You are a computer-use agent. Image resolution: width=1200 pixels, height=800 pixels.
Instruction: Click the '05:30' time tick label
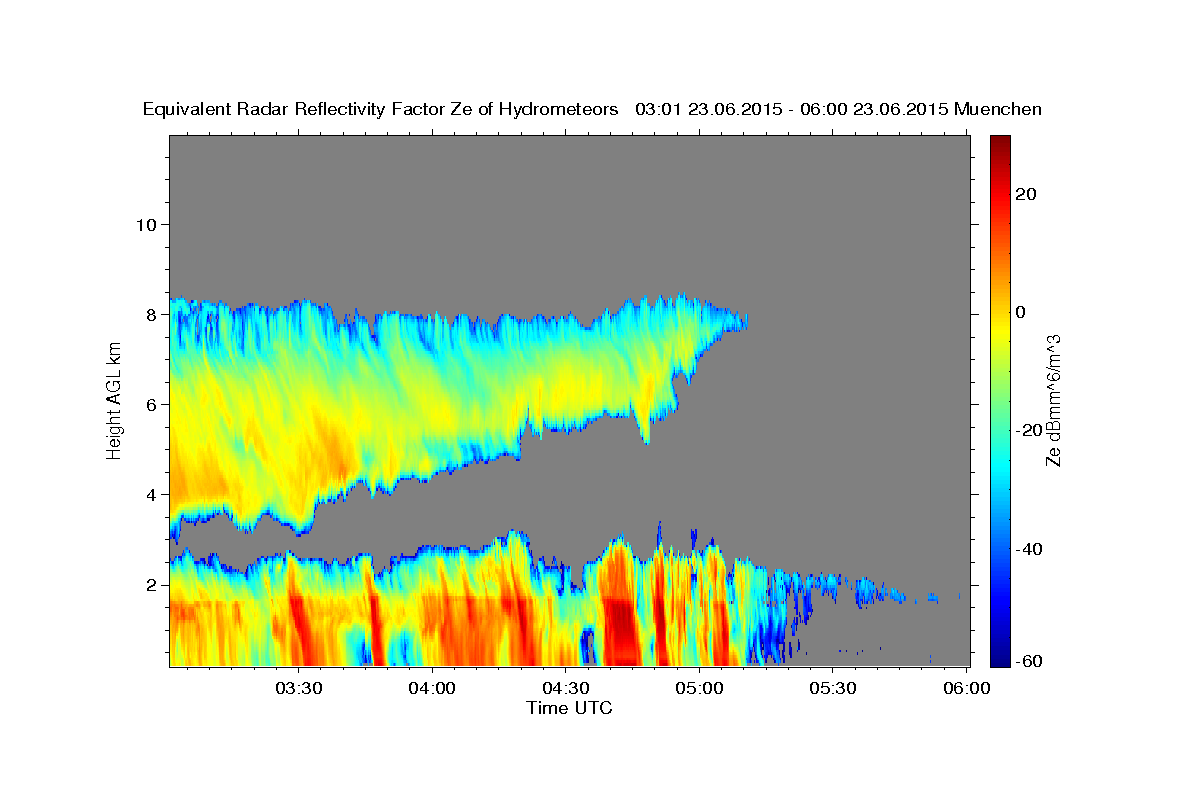pyautogui.click(x=833, y=689)
